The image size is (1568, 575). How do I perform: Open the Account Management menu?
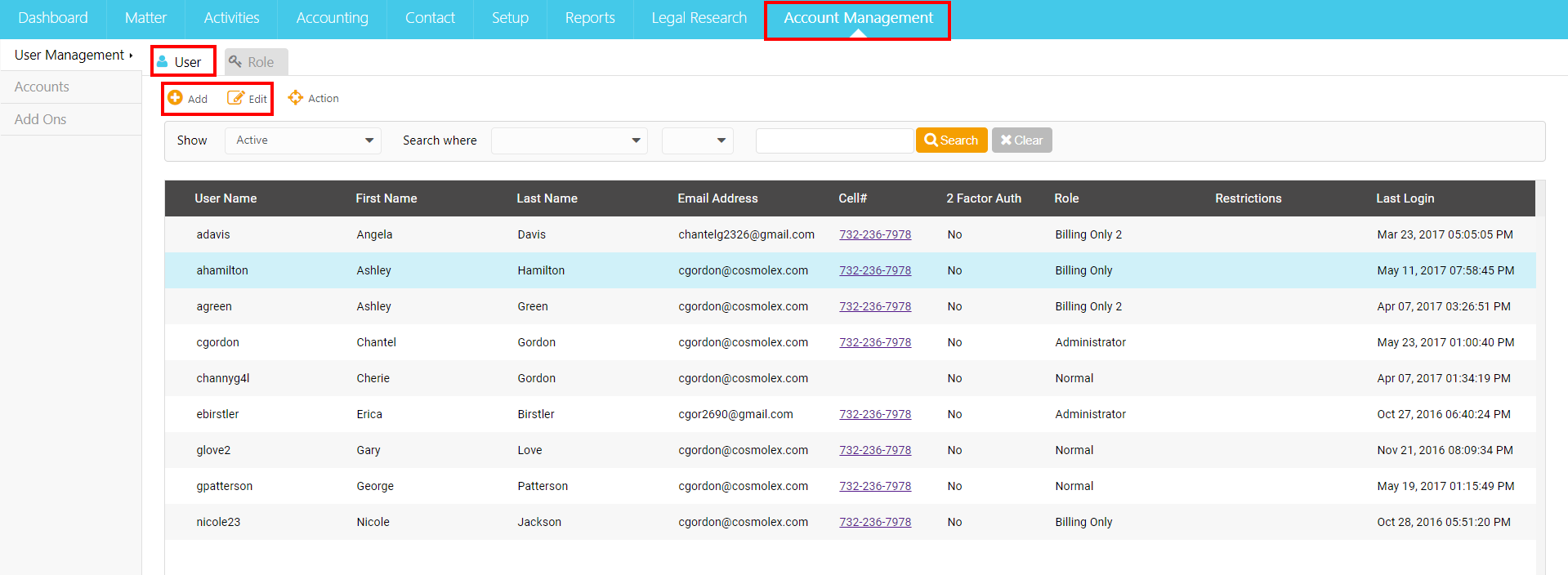[858, 18]
